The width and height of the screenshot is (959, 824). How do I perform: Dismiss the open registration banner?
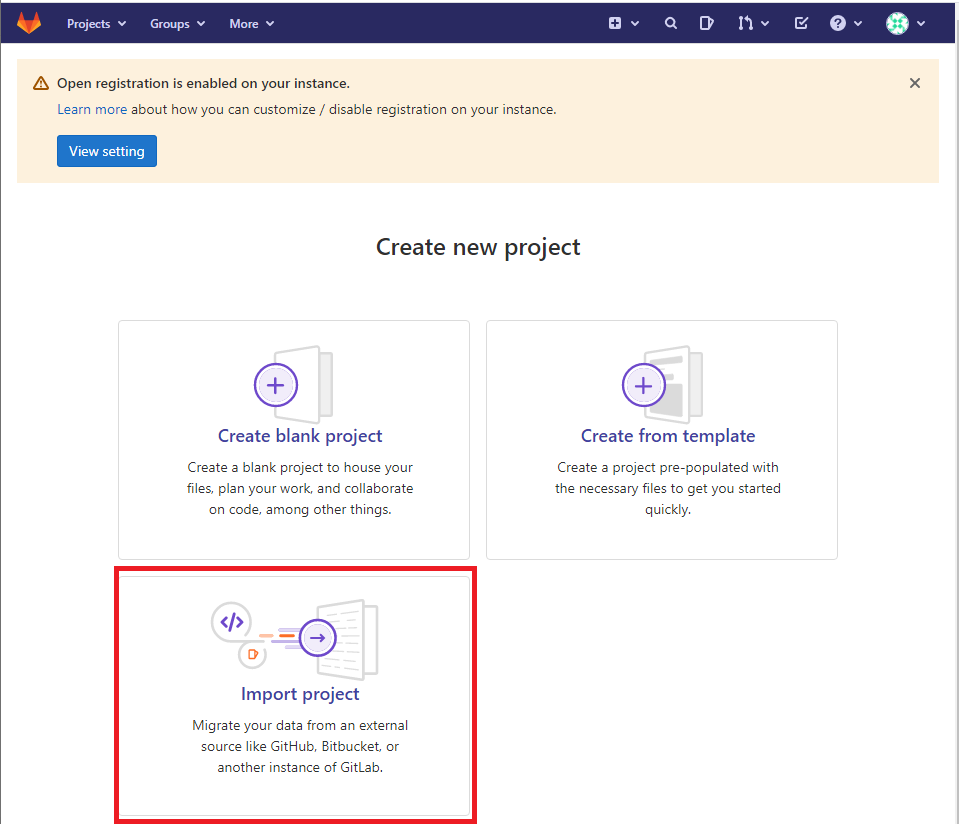(914, 83)
